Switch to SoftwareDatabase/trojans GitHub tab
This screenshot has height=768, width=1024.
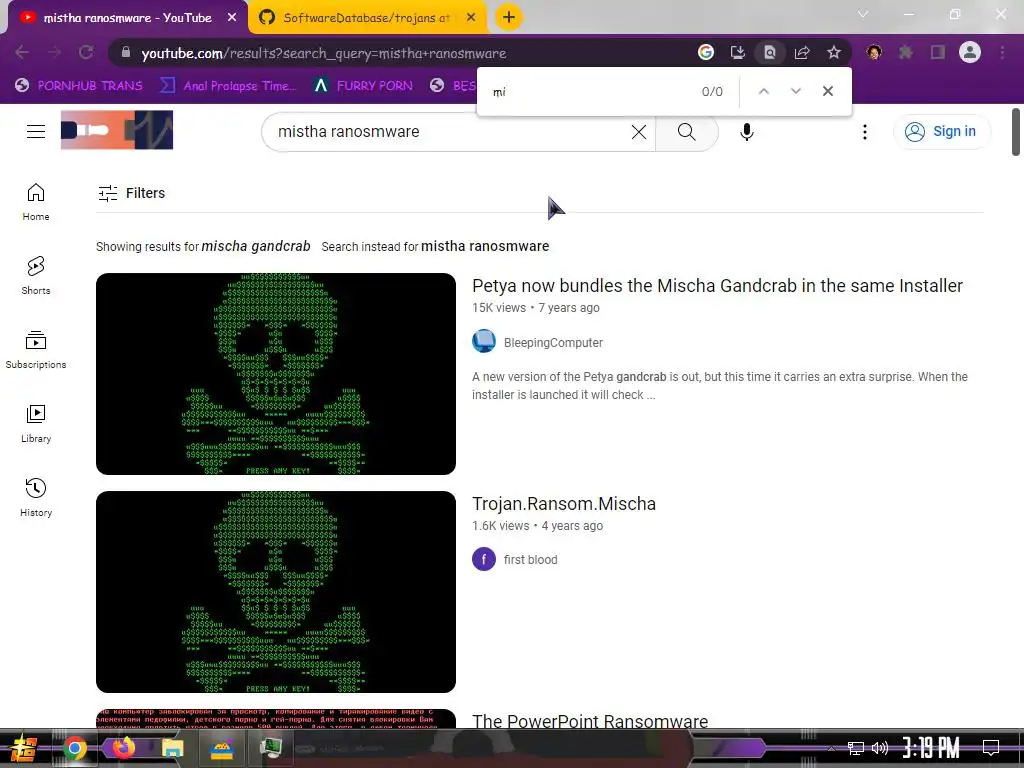(x=366, y=18)
